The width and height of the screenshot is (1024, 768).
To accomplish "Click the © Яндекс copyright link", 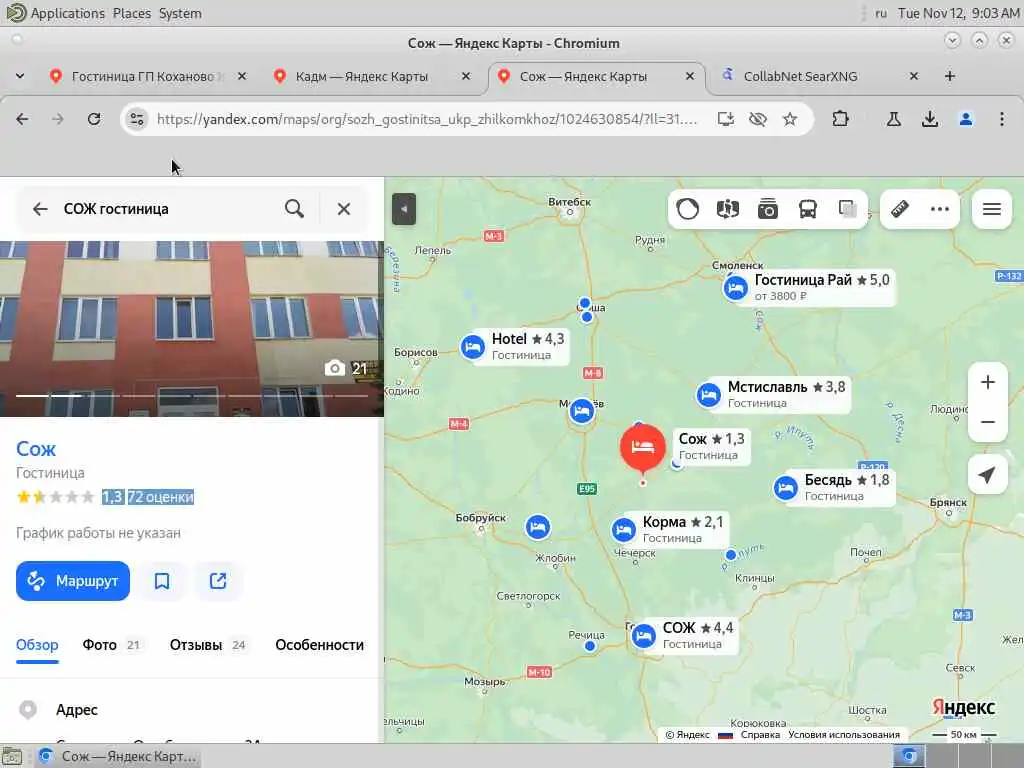I will click(x=687, y=735).
